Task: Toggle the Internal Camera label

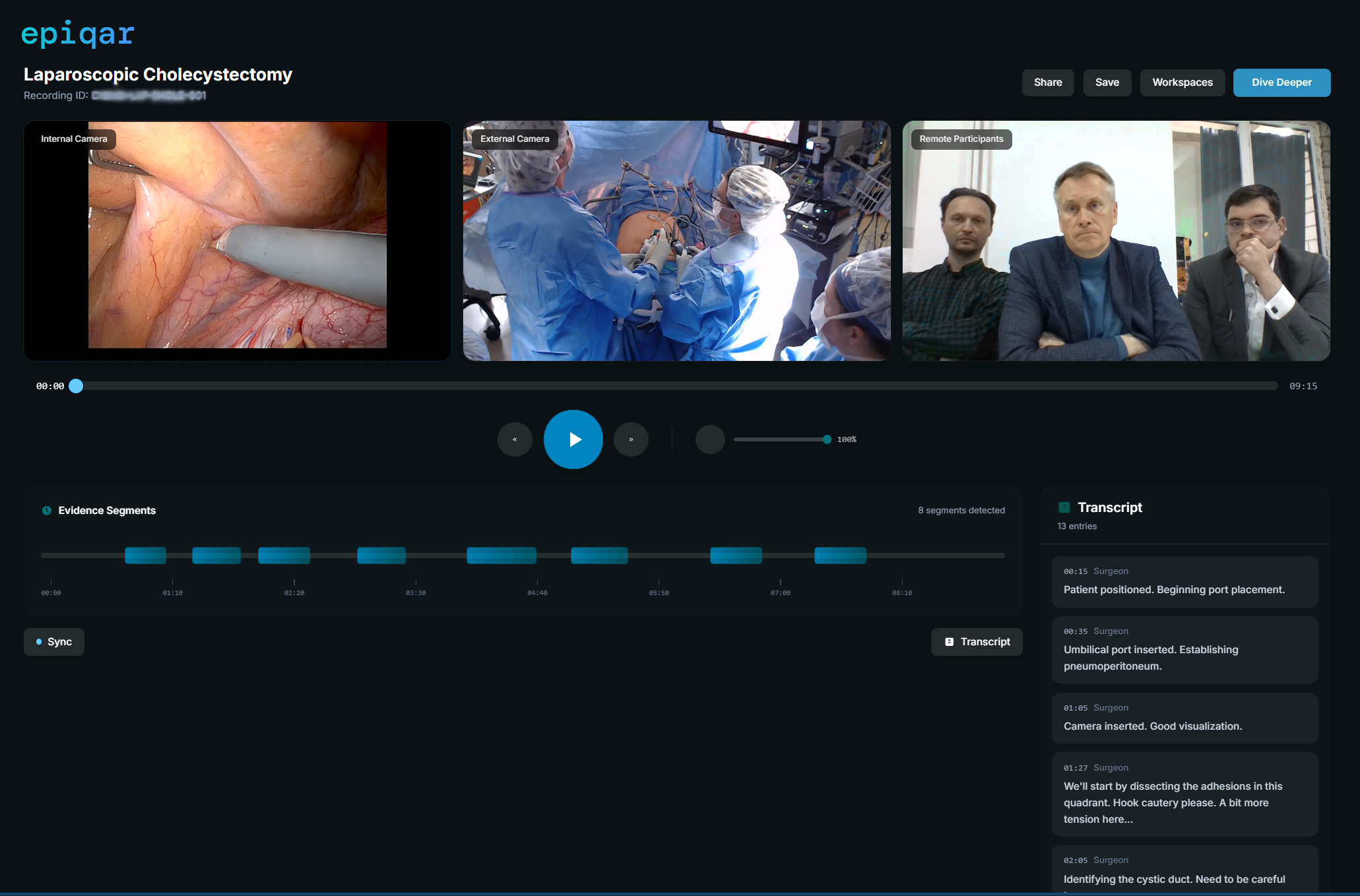Action: click(x=74, y=139)
